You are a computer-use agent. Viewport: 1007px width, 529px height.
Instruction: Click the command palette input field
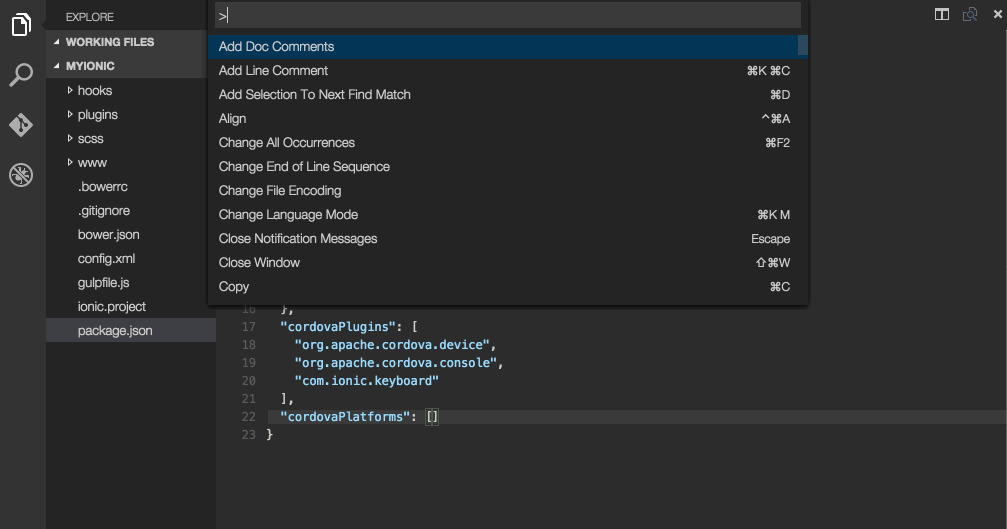(x=508, y=15)
